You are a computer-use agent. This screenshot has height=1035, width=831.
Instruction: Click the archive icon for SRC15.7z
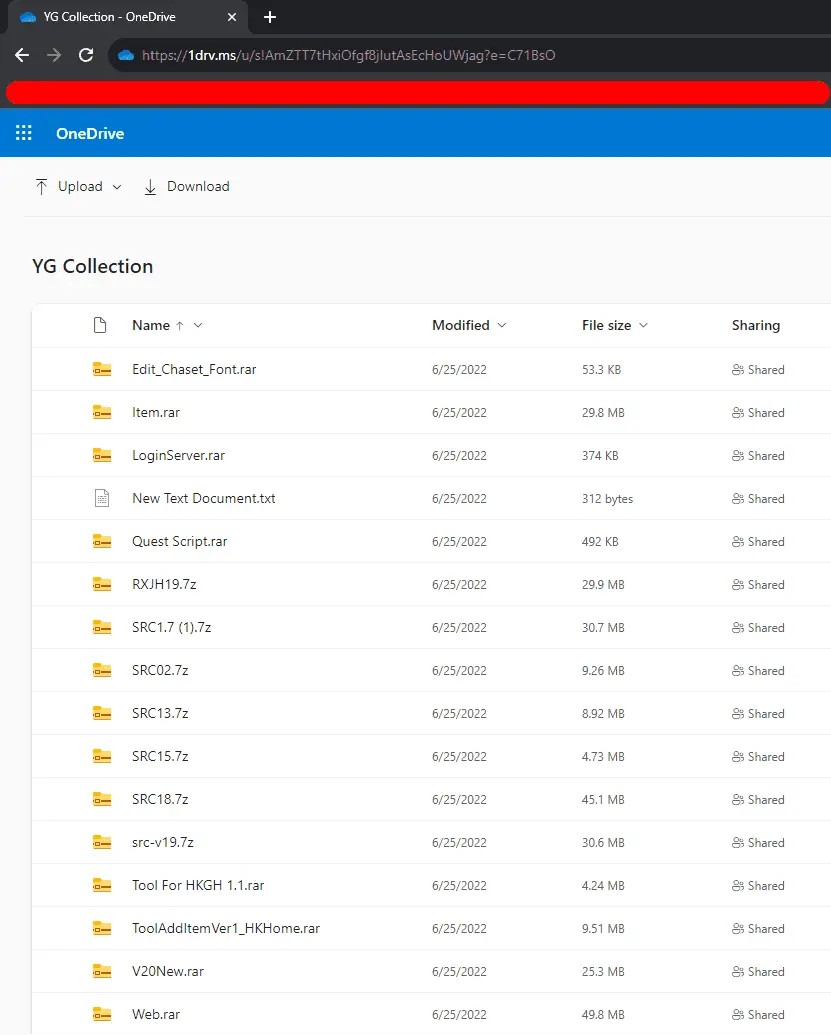(x=102, y=756)
